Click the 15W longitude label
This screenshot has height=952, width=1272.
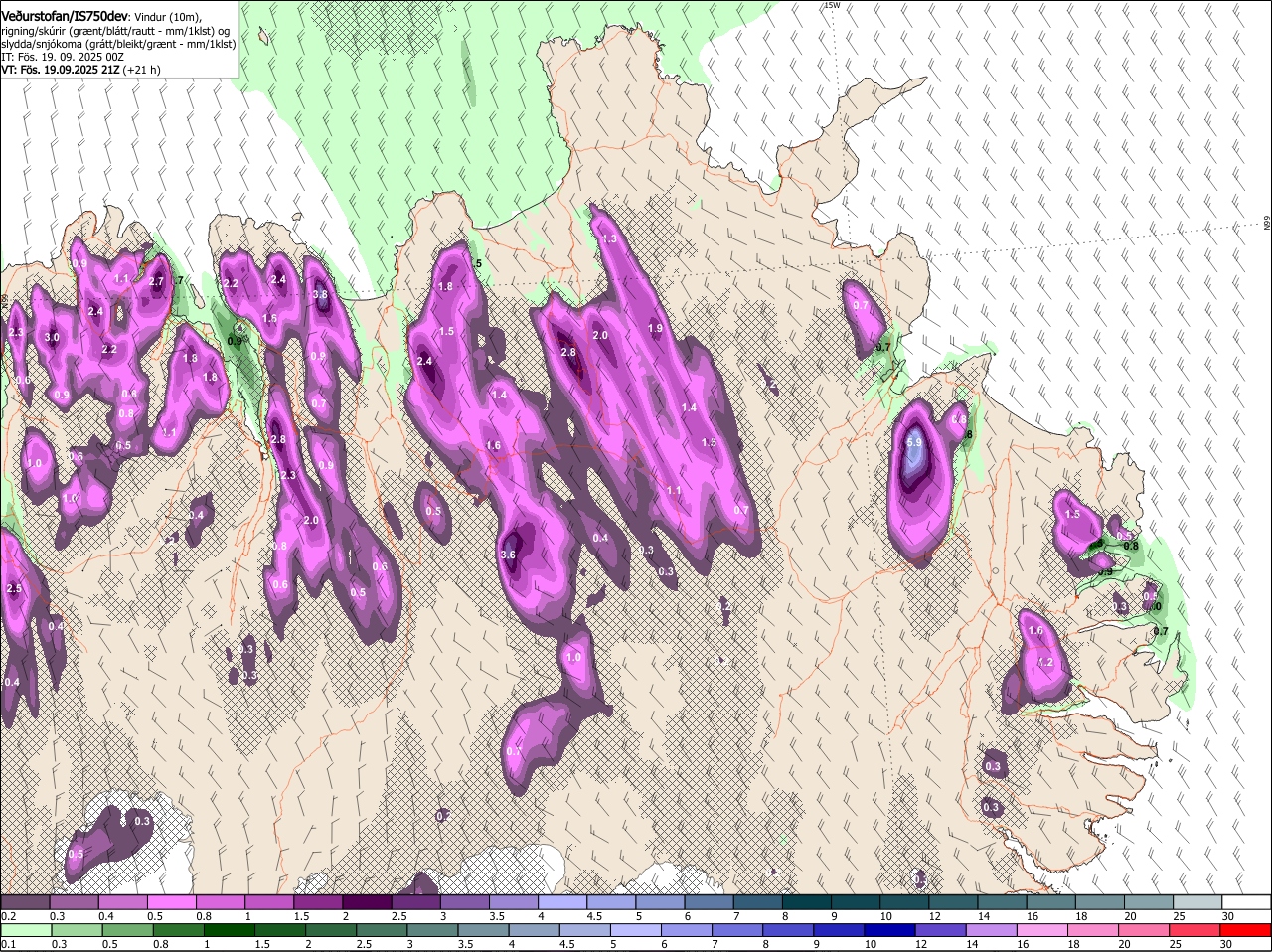[833, 5]
